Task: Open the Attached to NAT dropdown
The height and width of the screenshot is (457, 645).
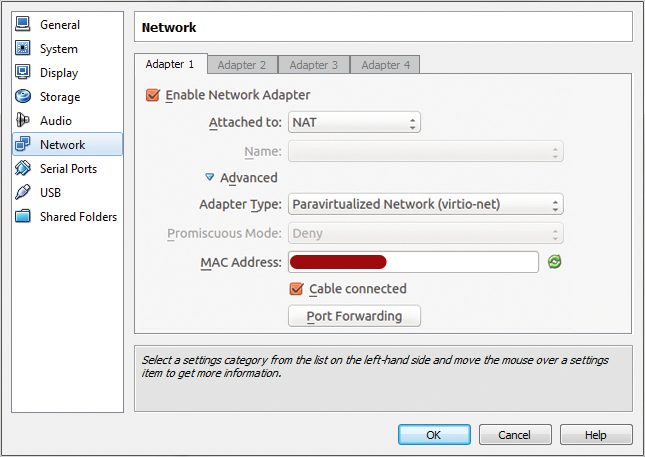Action: (x=354, y=122)
